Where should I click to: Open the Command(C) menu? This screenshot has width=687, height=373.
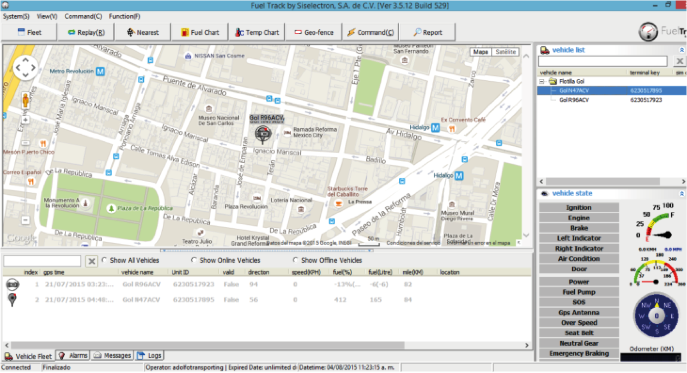[x=83, y=16]
